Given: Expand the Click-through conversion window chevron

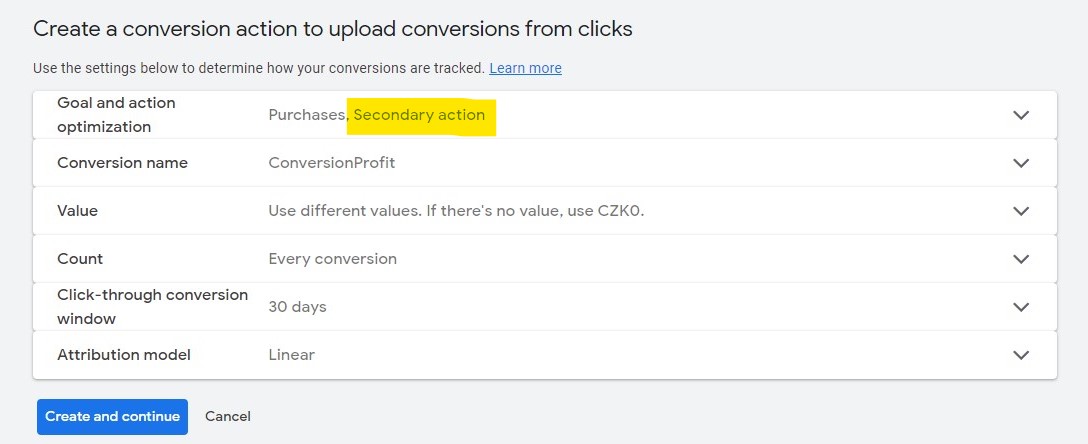Looking at the screenshot, I should coord(1021,307).
